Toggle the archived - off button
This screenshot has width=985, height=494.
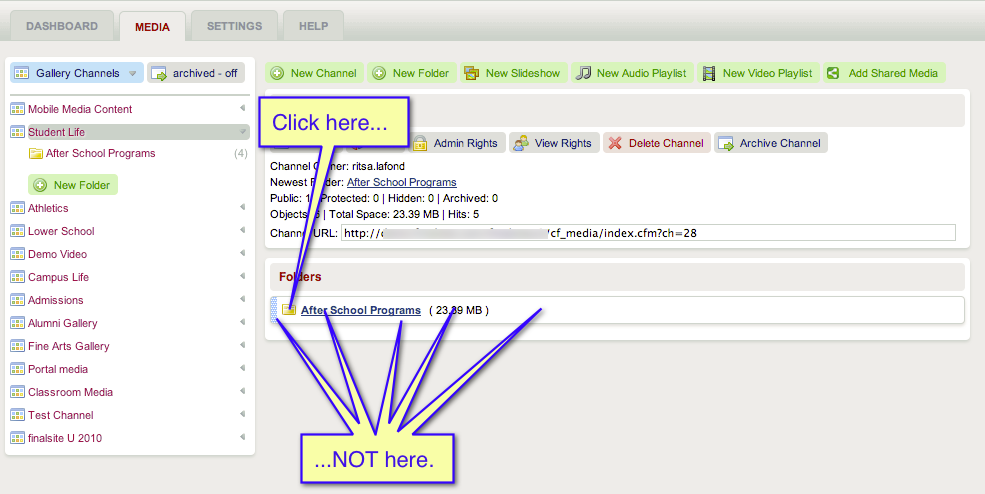pos(196,73)
